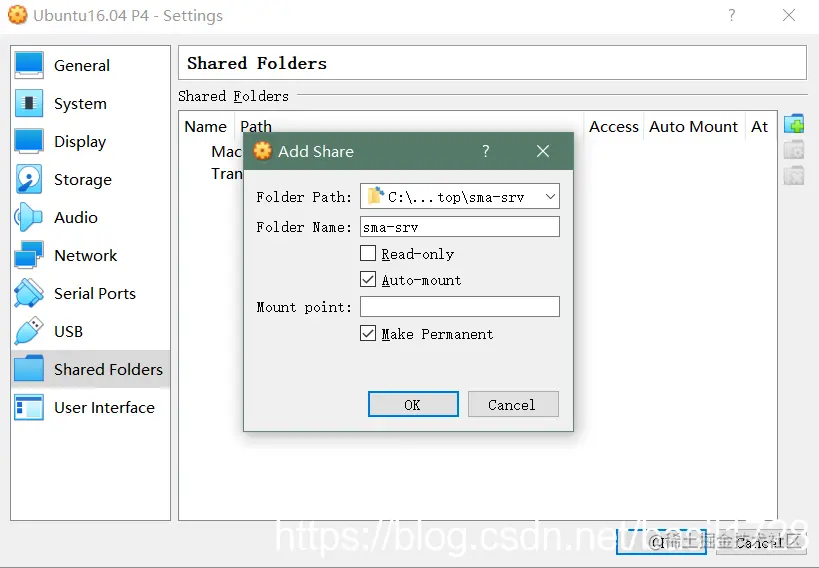Open the General settings category

click(90, 65)
